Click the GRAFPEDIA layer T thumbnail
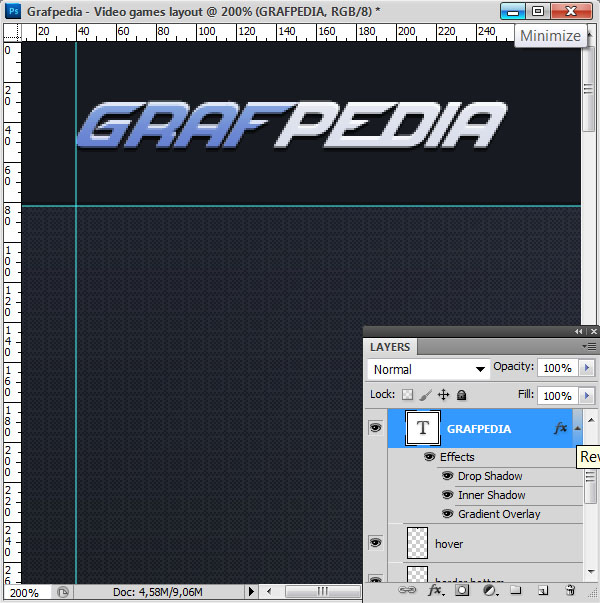Image resolution: width=600 pixels, height=603 pixels. (x=423, y=428)
